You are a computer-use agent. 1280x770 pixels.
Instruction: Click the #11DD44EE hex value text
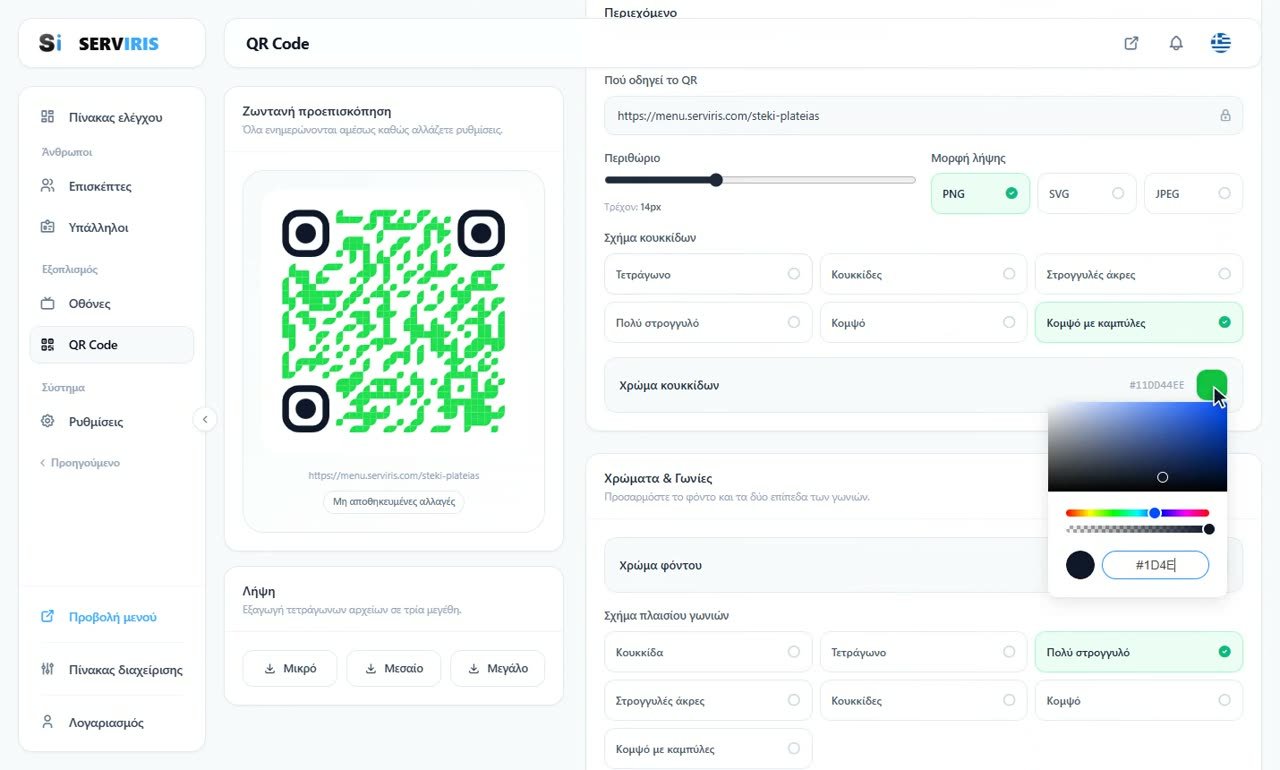tap(1157, 385)
